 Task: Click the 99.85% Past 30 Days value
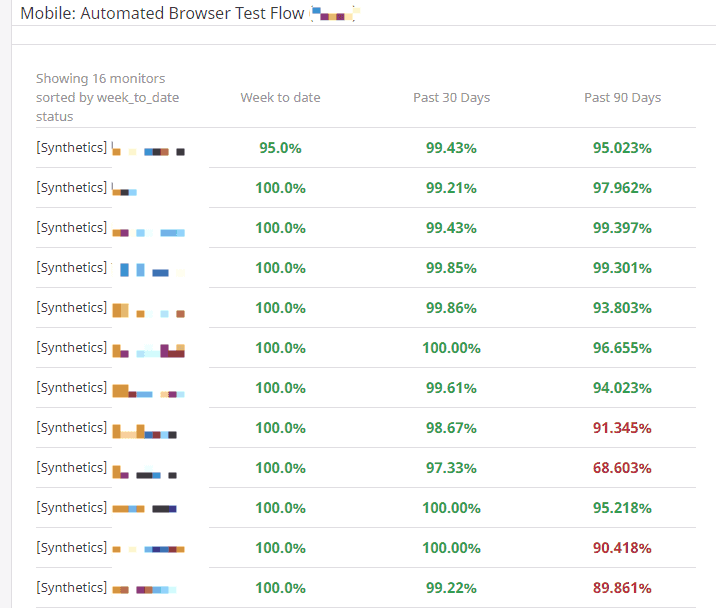pyautogui.click(x=451, y=268)
